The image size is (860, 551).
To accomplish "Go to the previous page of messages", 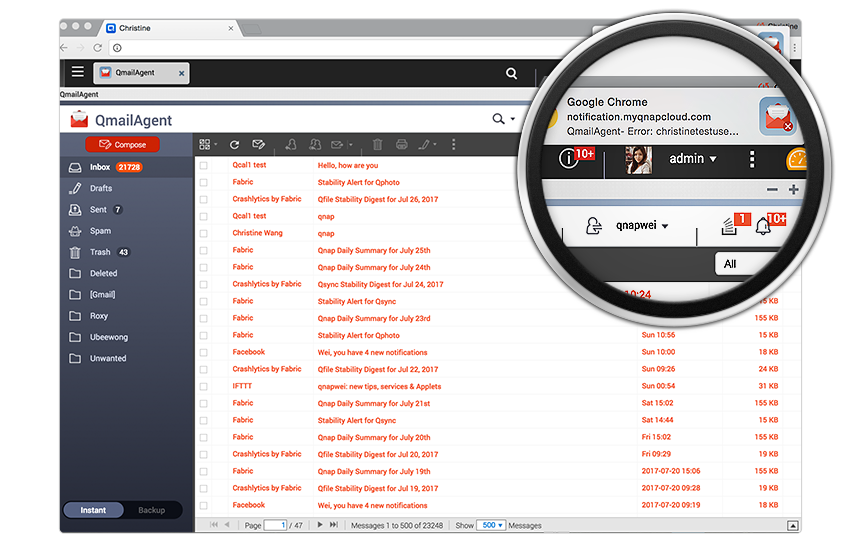I will tap(227, 525).
